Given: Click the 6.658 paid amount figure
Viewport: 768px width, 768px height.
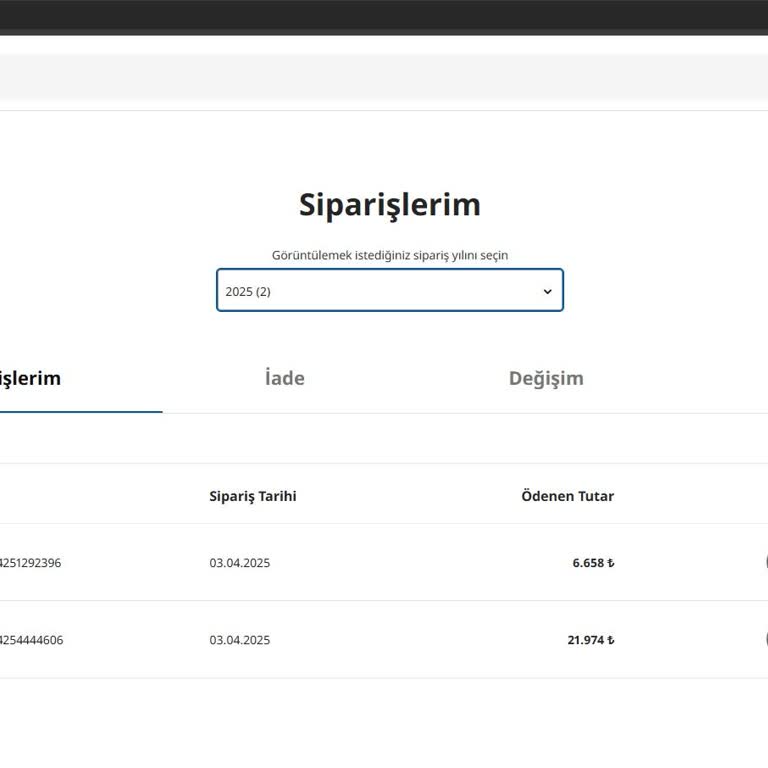Looking at the screenshot, I should pos(588,563).
